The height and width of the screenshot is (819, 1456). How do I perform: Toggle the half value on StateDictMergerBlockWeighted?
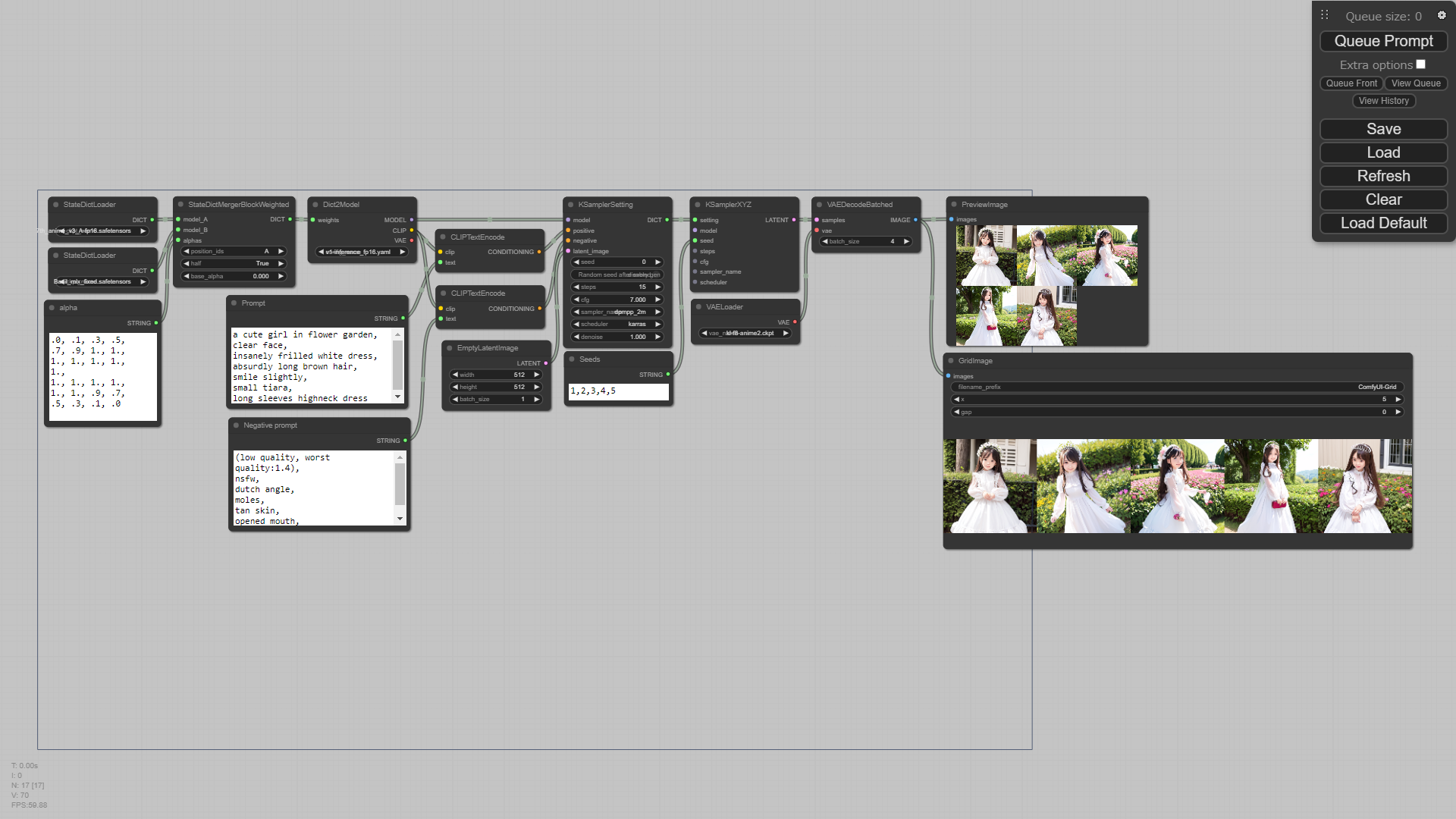[234, 263]
